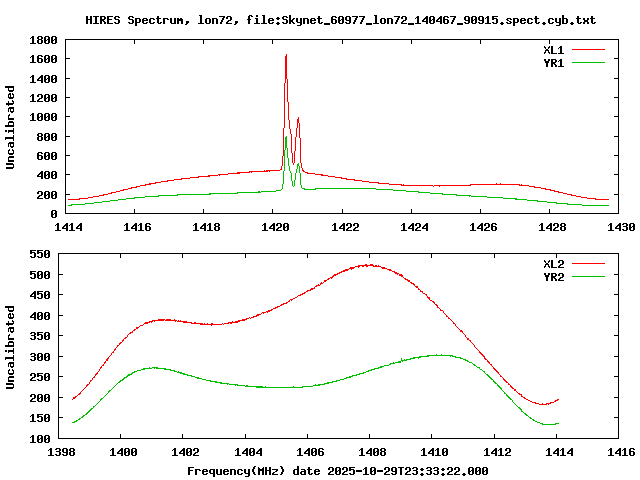Click the 1398 frequency tick label

61,452
